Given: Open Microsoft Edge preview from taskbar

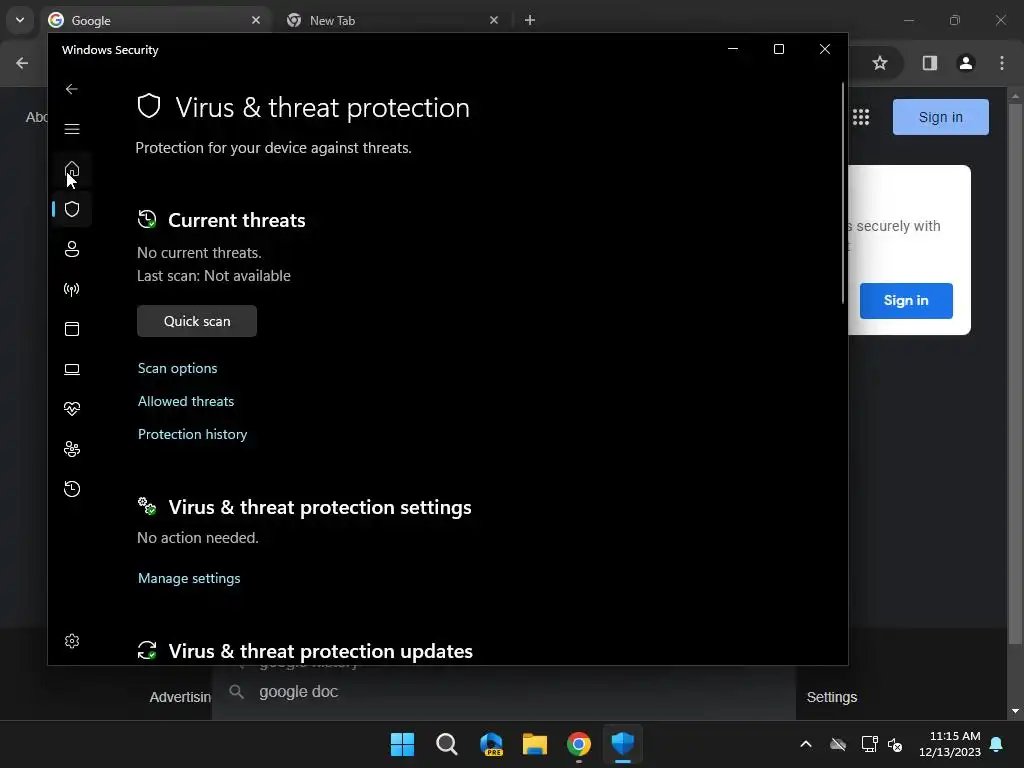Looking at the screenshot, I should pos(491,744).
